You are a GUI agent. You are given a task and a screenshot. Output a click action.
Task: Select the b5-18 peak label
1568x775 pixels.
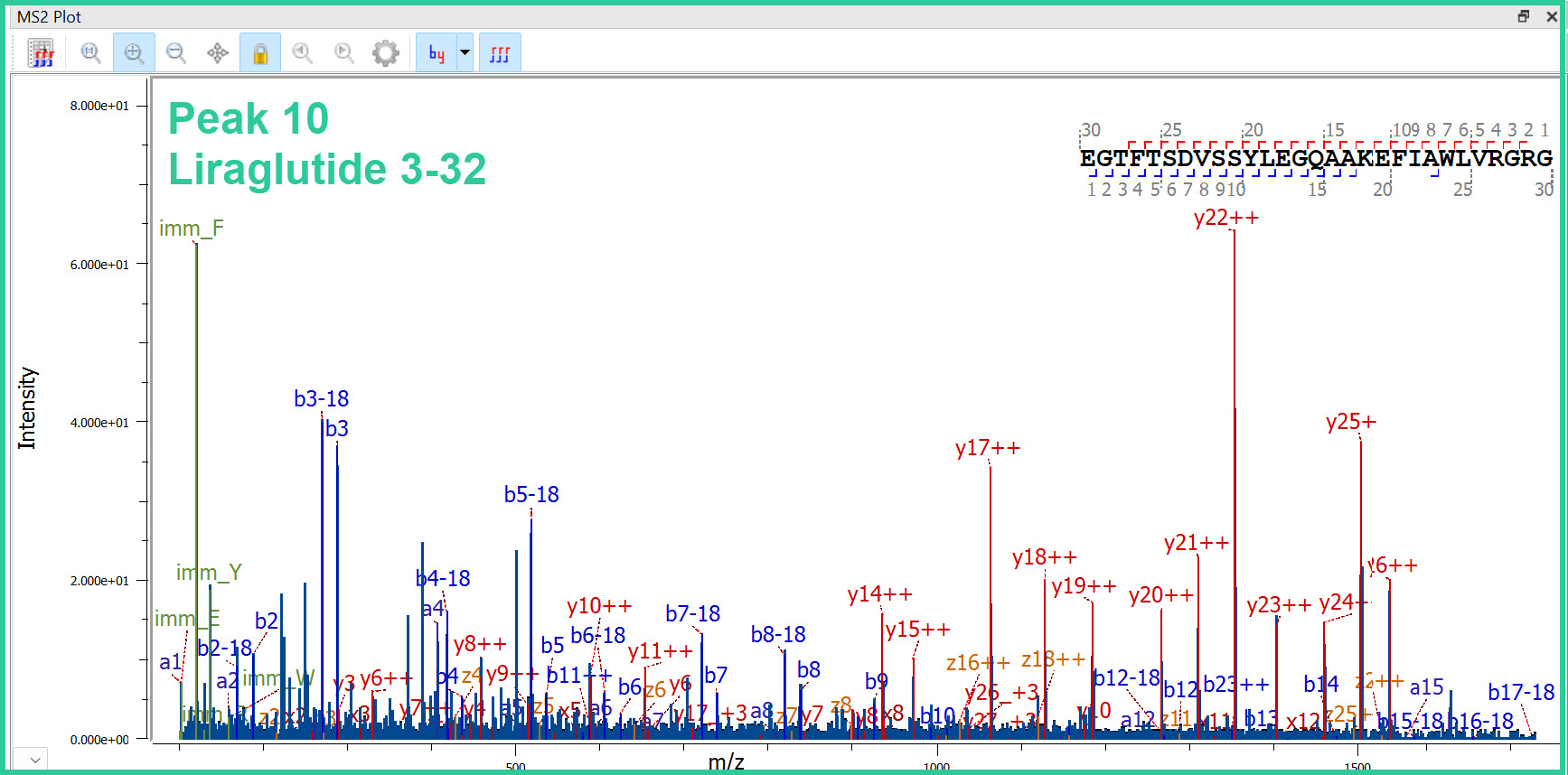click(531, 494)
